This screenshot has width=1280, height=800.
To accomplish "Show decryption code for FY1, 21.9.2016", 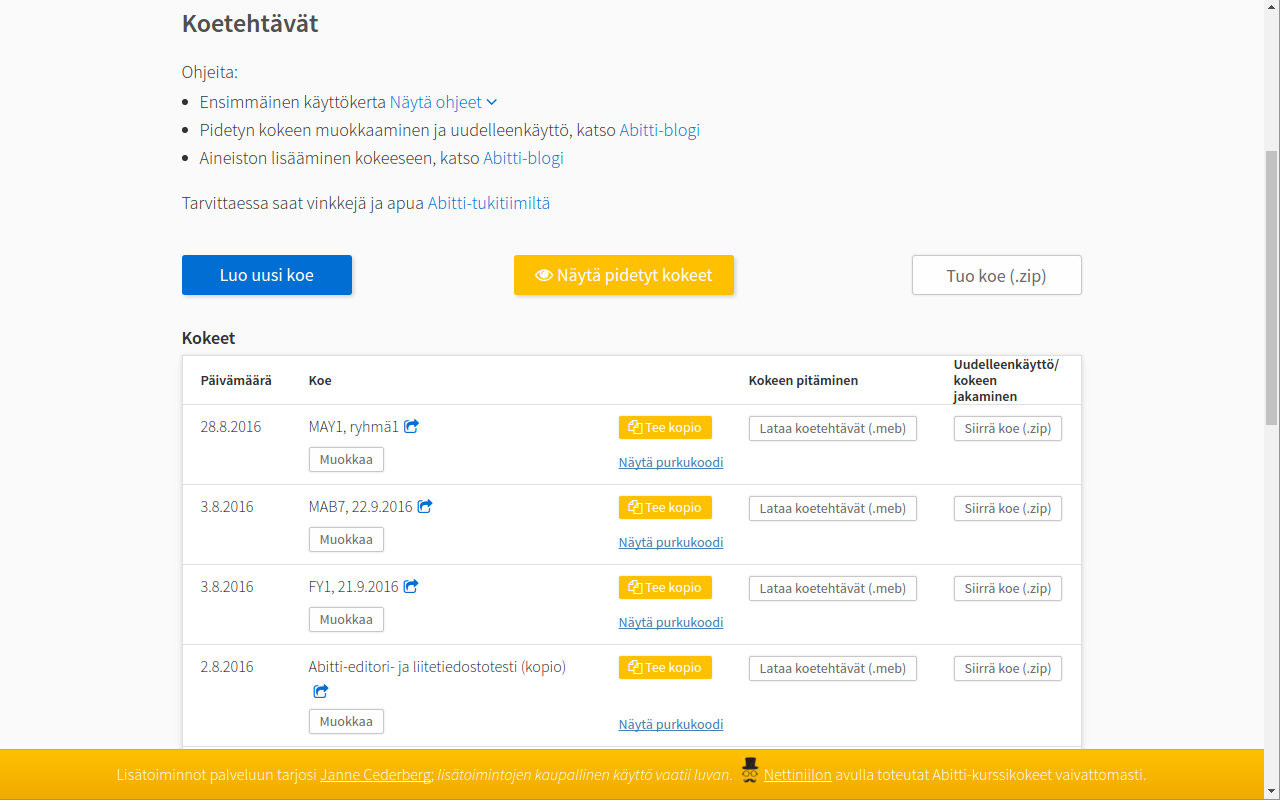I will (x=671, y=622).
